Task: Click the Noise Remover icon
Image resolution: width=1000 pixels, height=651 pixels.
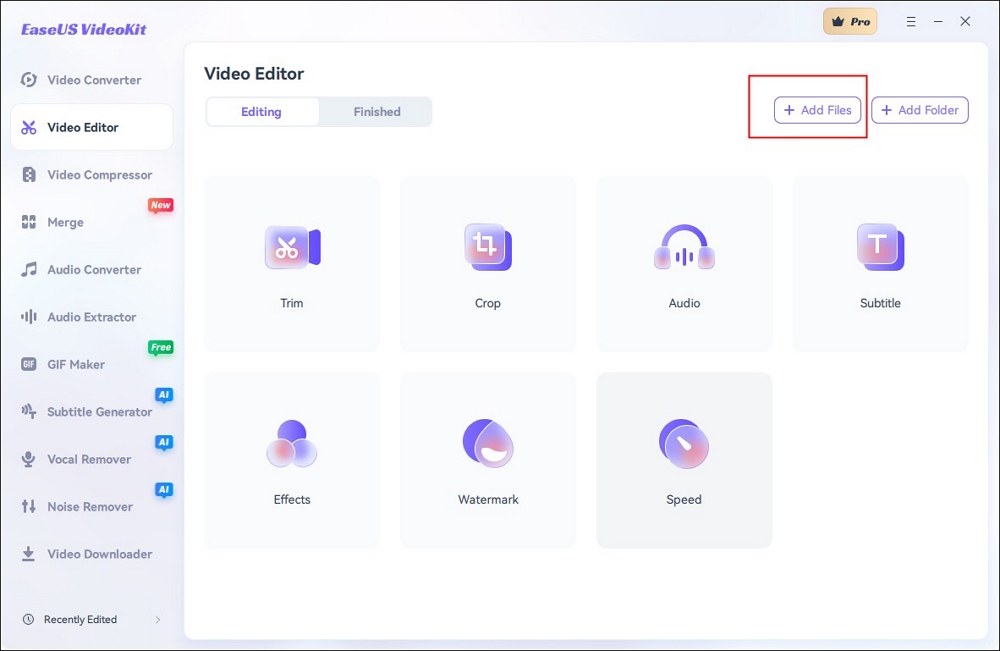Action: [29, 506]
